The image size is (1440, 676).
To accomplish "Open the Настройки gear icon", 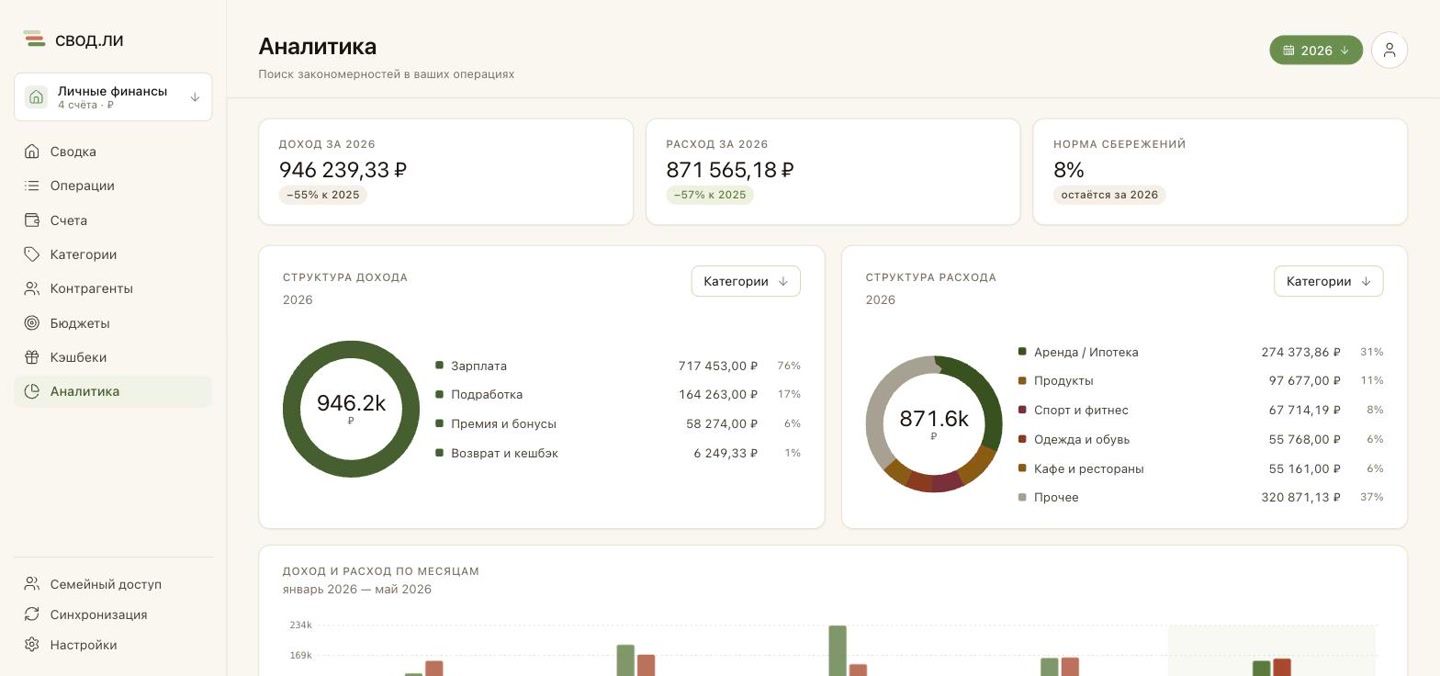I will coord(32,645).
